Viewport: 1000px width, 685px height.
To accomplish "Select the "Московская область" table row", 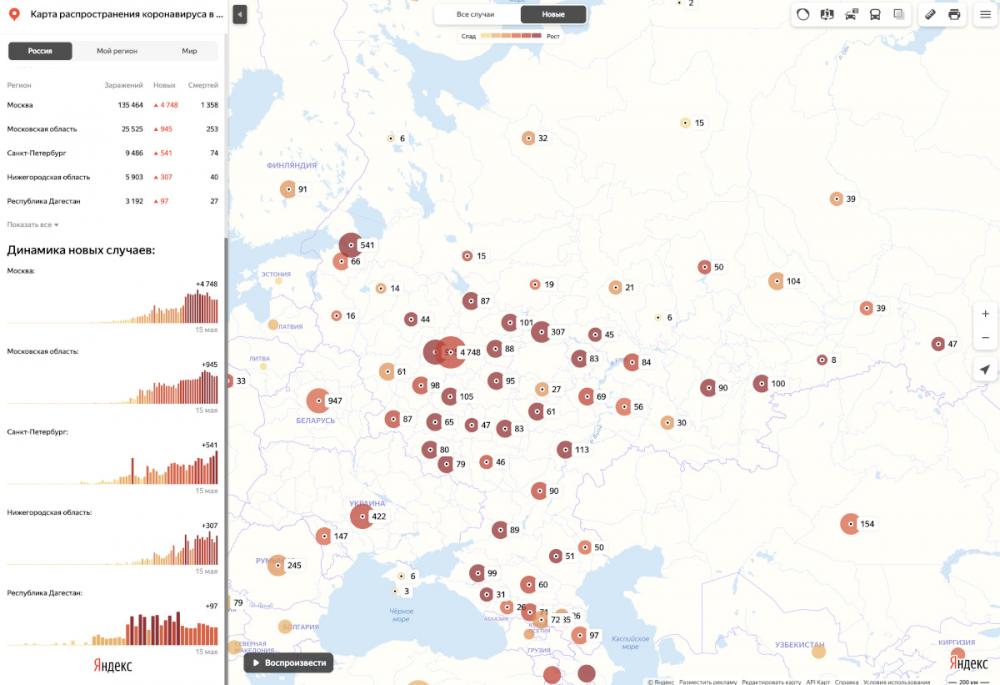I will coord(112,129).
